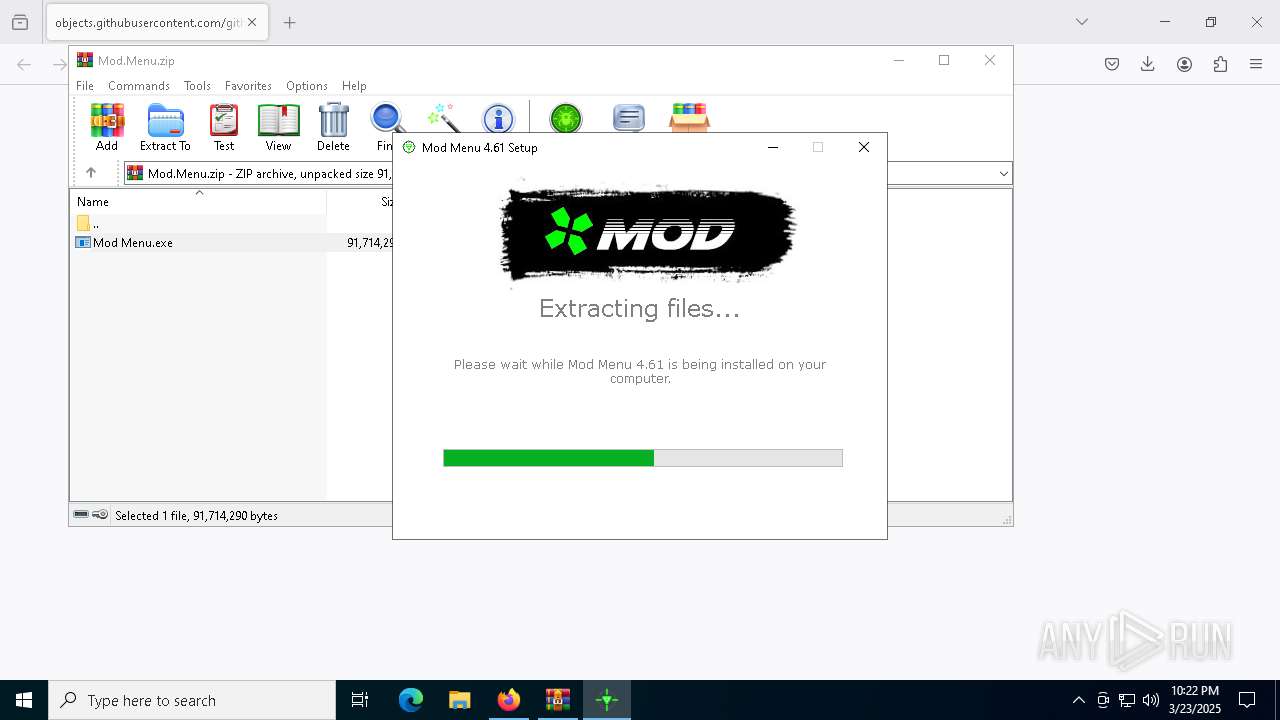Expand the archive path dropdown arrow
The width and height of the screenshot is (1280, 720).
pos(1003,174)
